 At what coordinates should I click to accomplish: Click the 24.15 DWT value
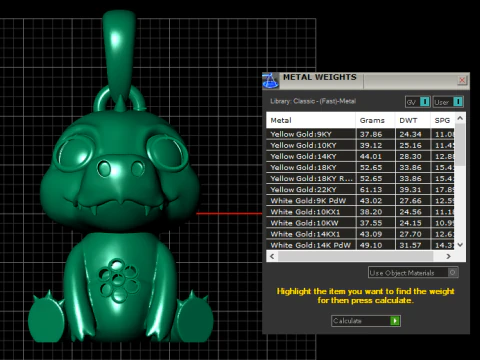tap(410, 223)
